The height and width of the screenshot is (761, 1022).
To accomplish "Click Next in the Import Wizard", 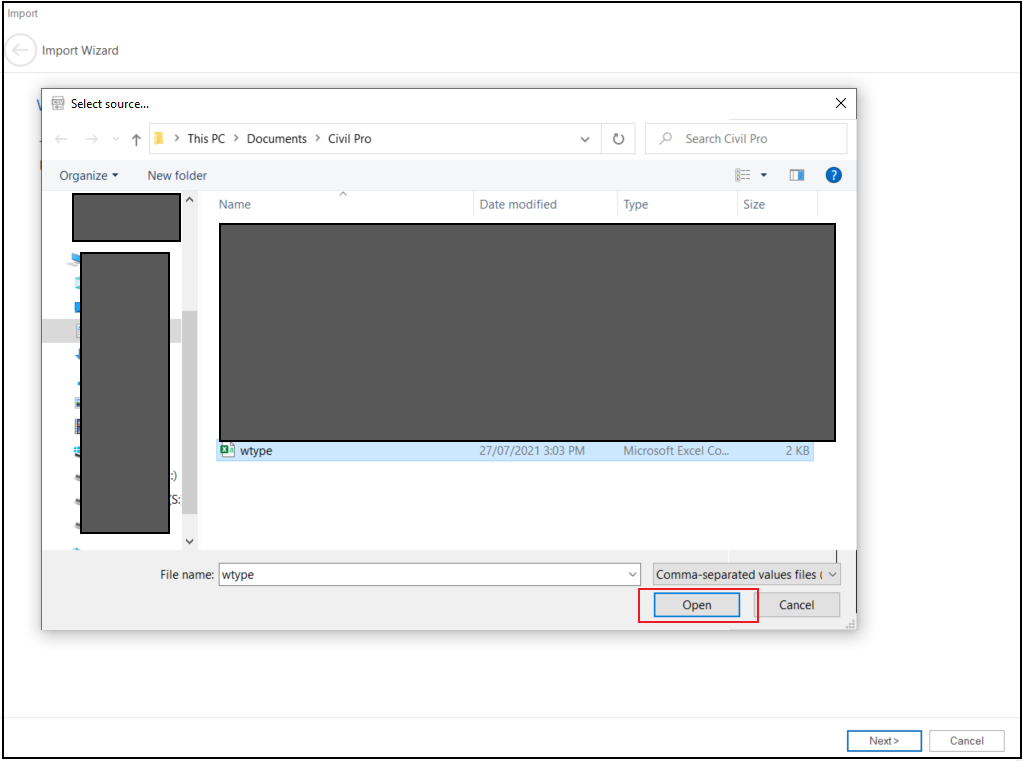I will click(x=883, y=741).
